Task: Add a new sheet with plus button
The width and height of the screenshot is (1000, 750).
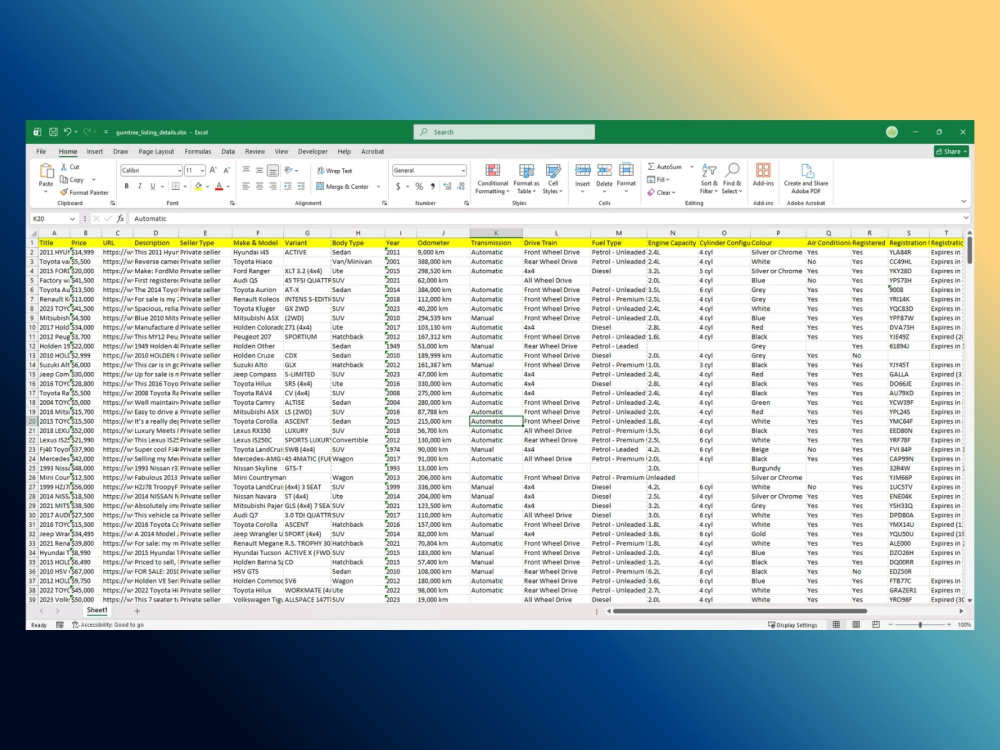Action: 136,610
